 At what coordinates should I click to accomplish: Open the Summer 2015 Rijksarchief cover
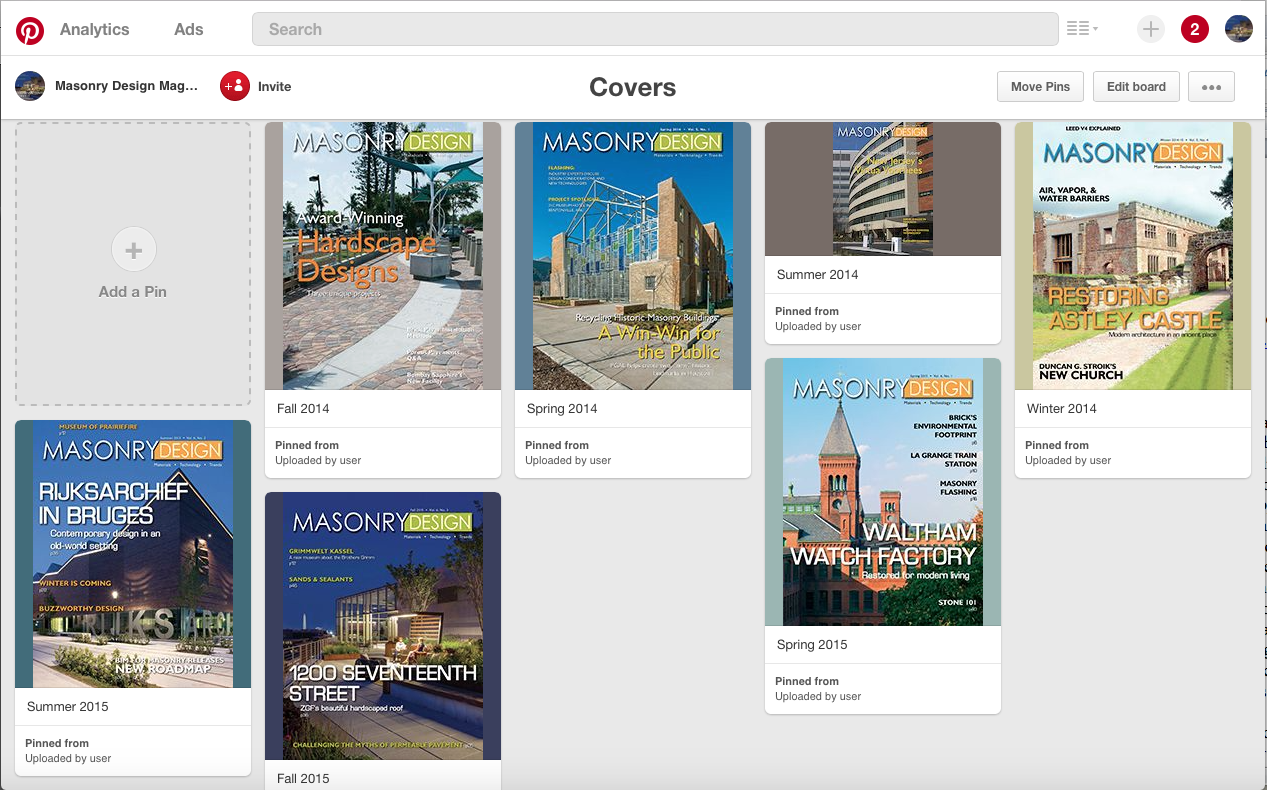tap(133, 554)
